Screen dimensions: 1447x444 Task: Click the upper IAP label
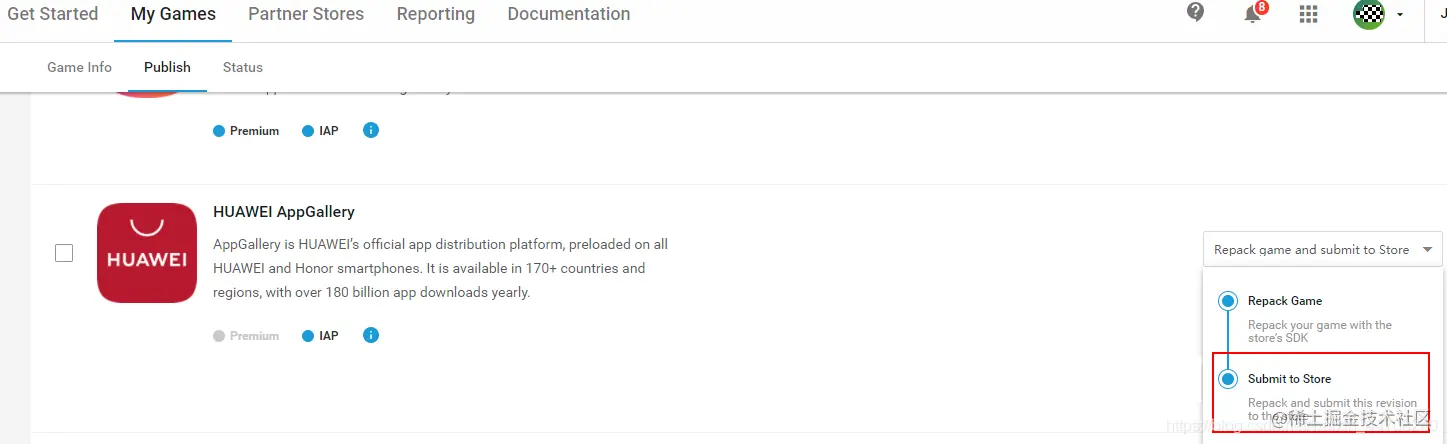click(329, 131)
